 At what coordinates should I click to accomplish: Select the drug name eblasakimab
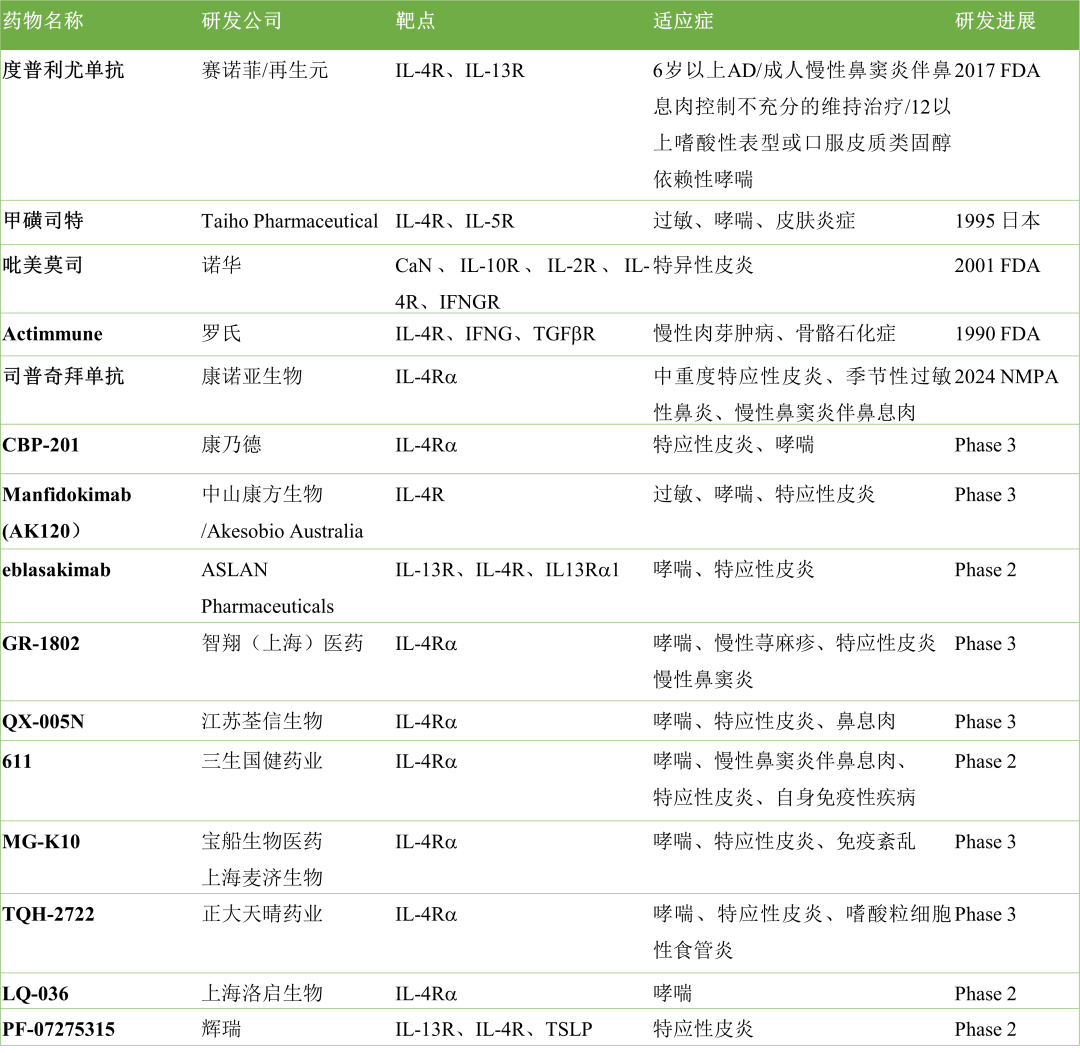click(56, 570)
